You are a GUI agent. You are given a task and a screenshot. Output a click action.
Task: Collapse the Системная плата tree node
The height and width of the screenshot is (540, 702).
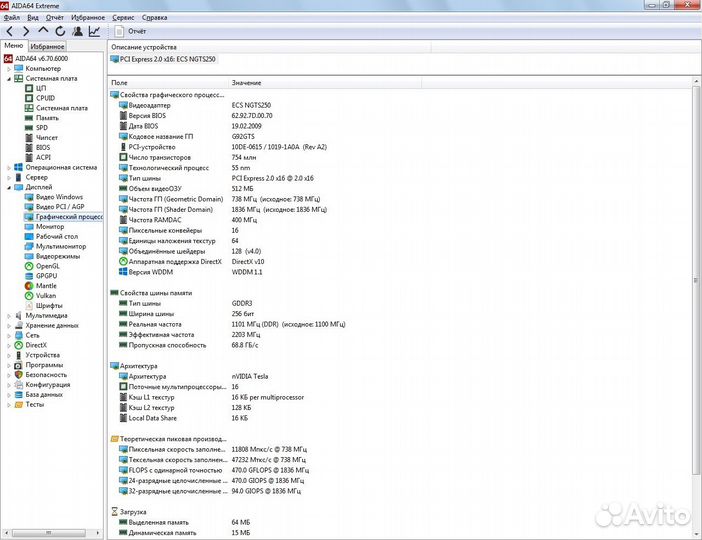tap(9, 79)
